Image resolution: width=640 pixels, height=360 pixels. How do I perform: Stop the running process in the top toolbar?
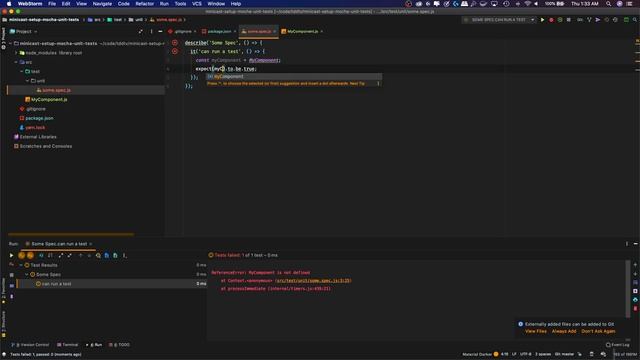(569, 20)
